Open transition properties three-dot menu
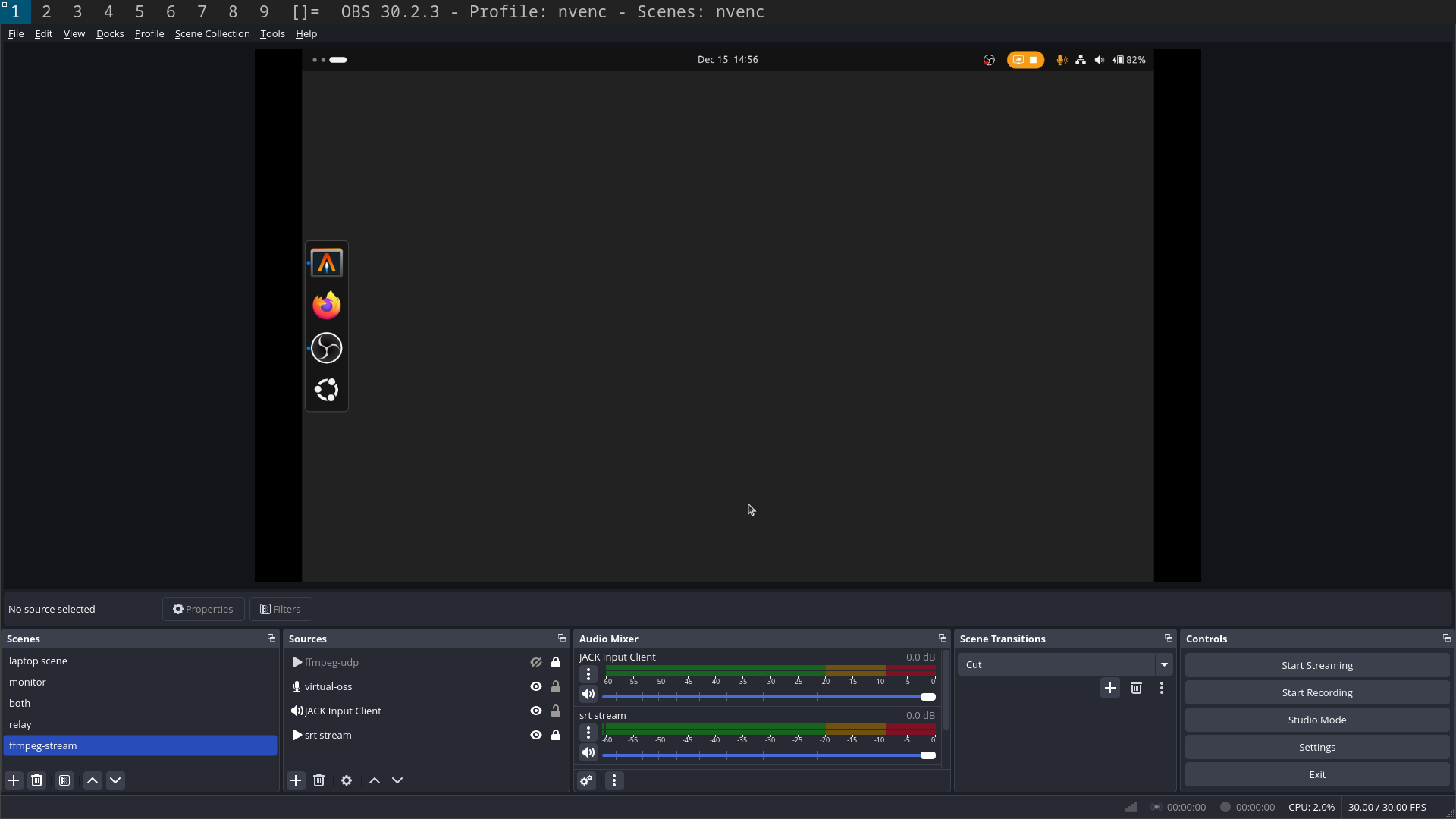 click(1161, 688)
